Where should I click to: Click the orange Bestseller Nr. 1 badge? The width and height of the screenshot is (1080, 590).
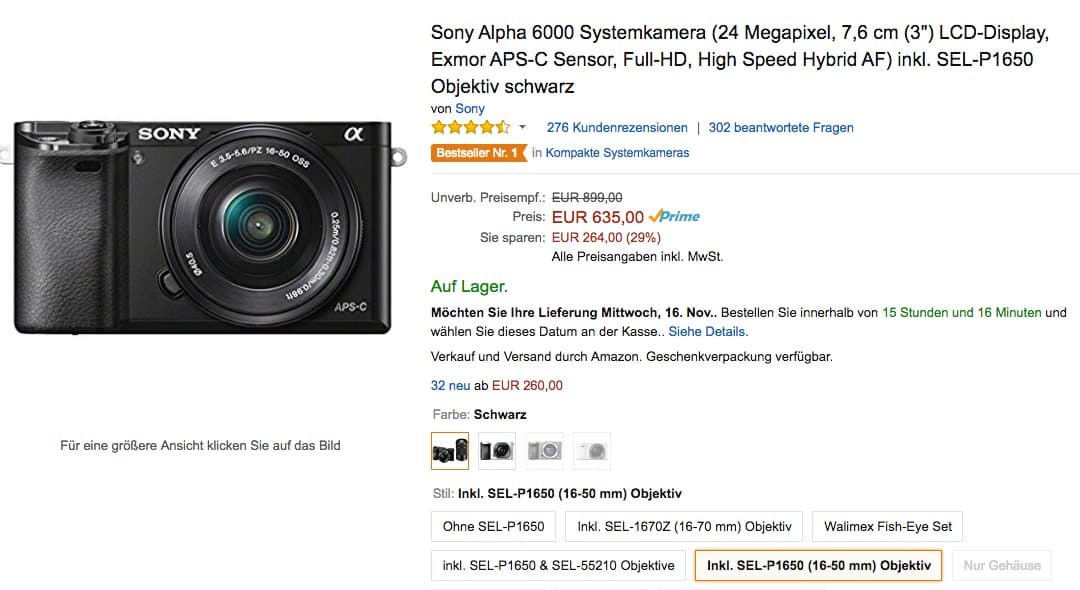click(478, 153)
